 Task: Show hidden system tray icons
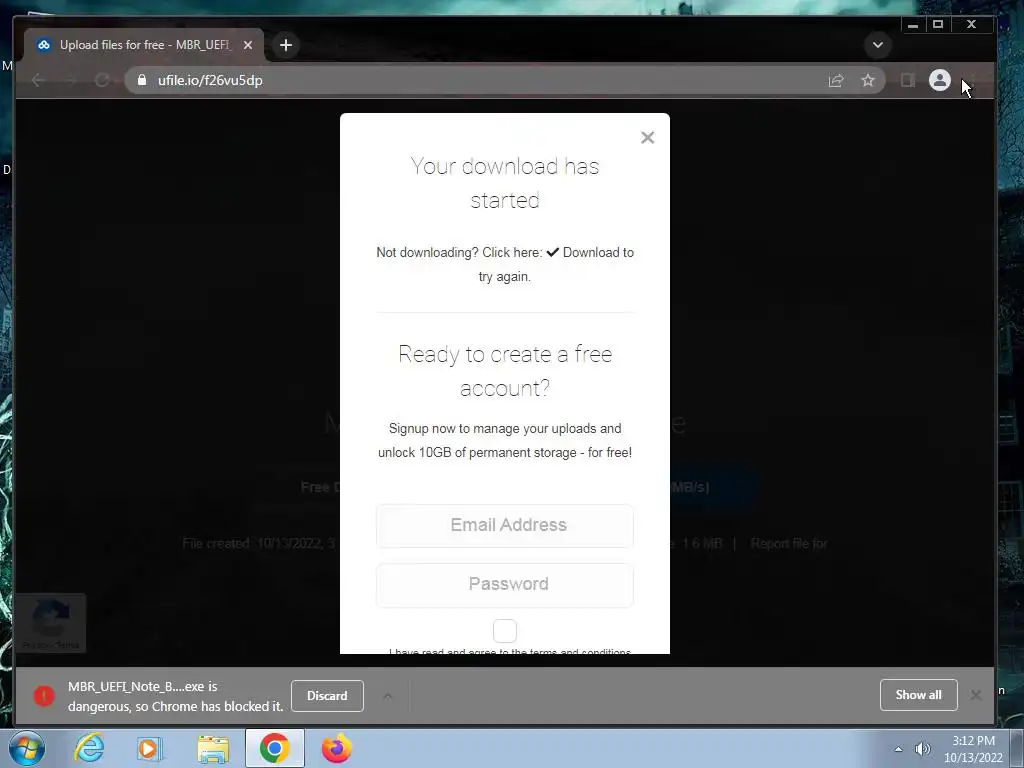[x=899, y=749]
